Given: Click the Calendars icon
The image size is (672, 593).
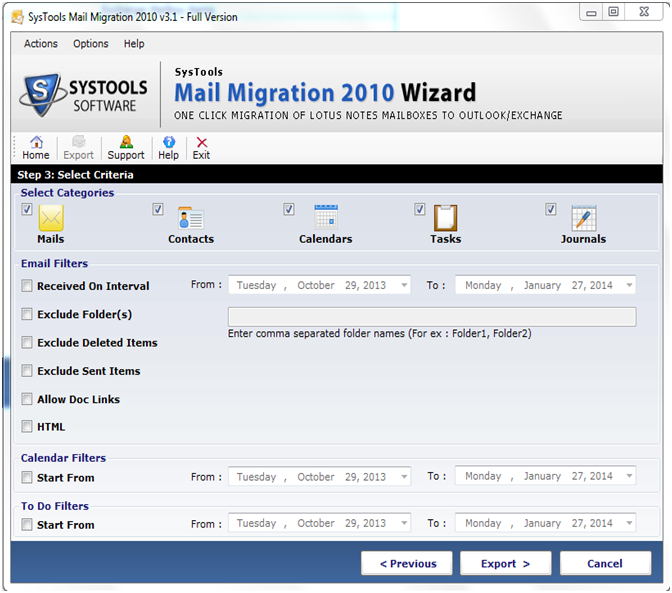Looking at the screenshot, I should 326,217.
